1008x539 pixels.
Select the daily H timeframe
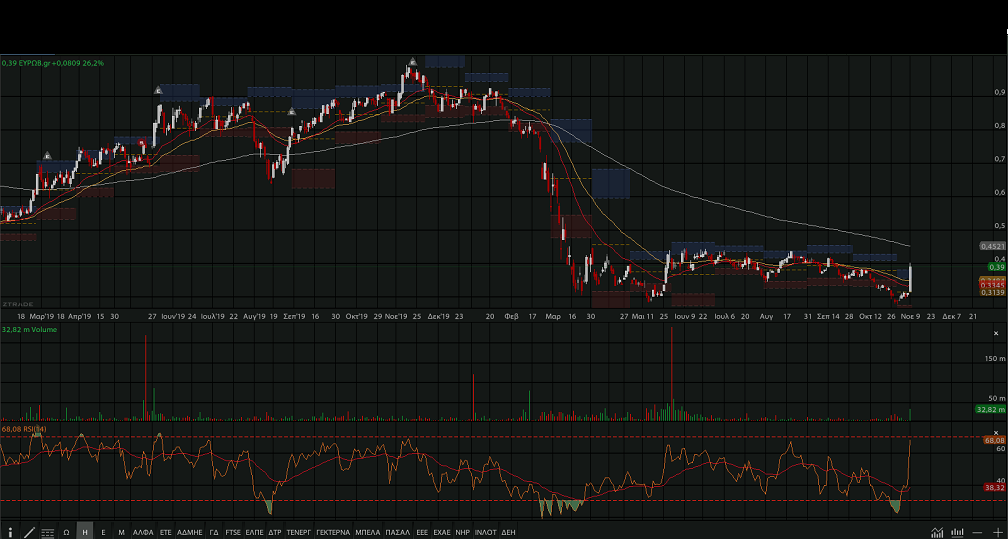(85, 532)
